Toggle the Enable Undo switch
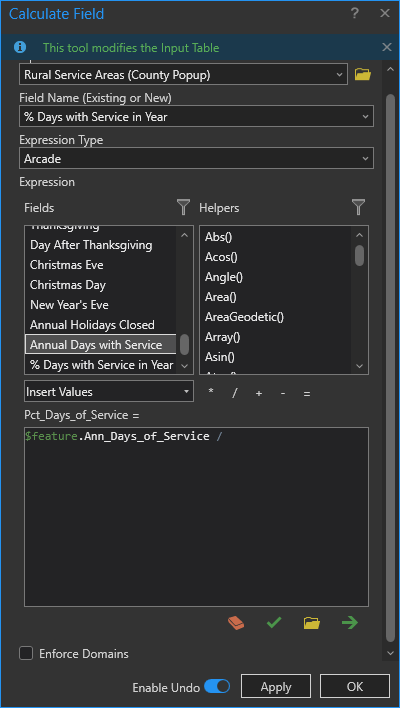This screenshot has height=708, width=400. coord(217,687)
